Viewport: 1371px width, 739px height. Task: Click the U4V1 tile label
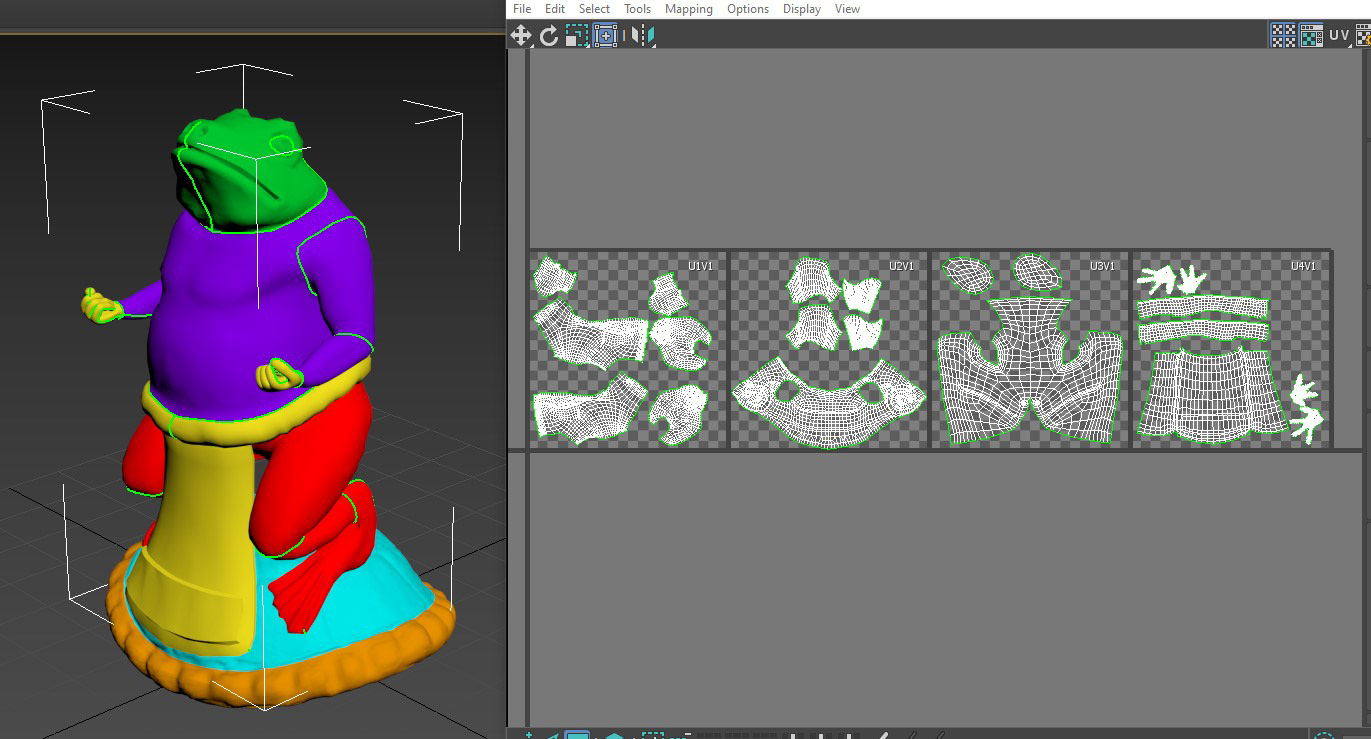tap(1304, 266)
